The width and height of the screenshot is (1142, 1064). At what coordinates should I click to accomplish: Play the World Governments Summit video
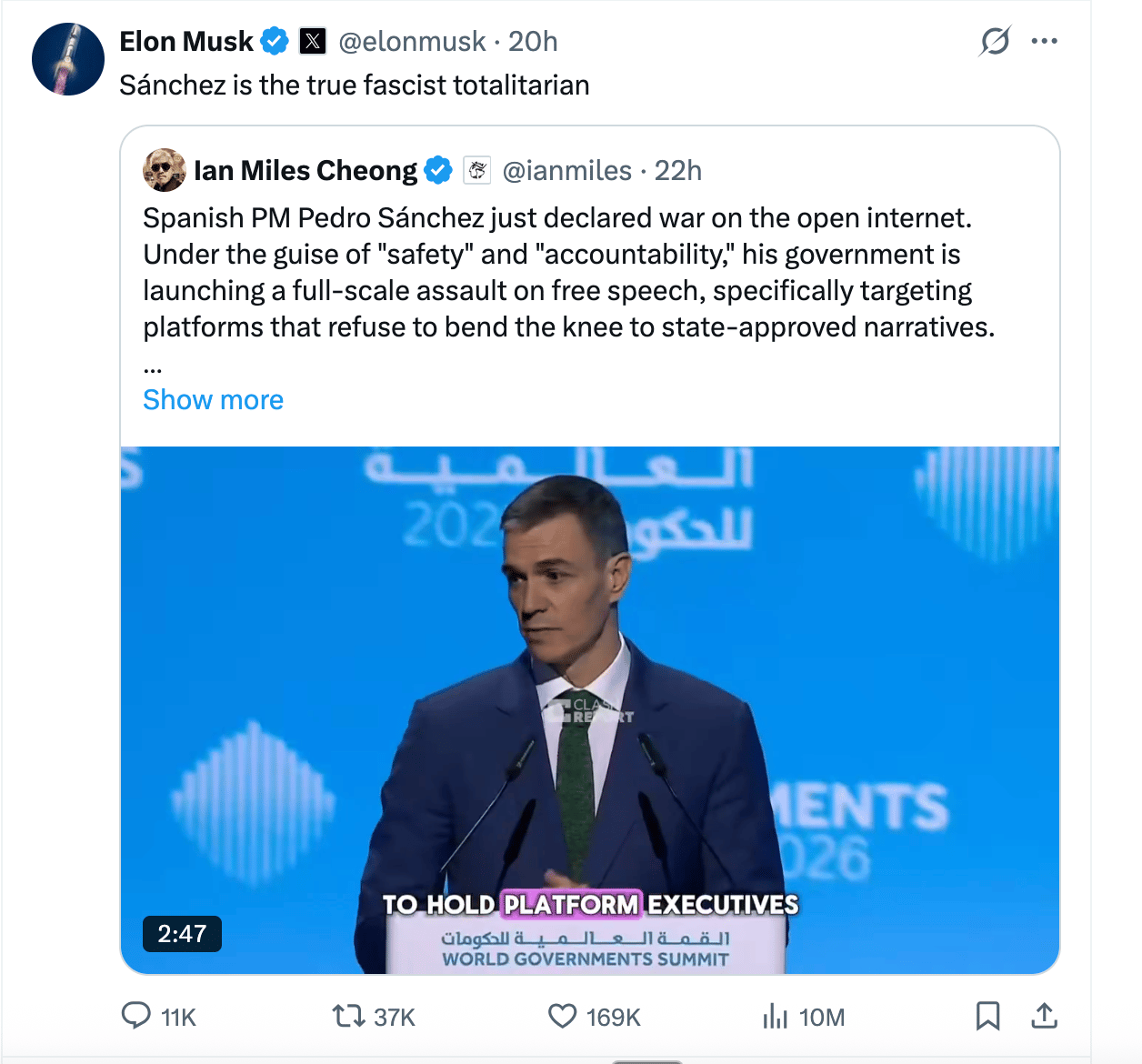pos(590,709)
